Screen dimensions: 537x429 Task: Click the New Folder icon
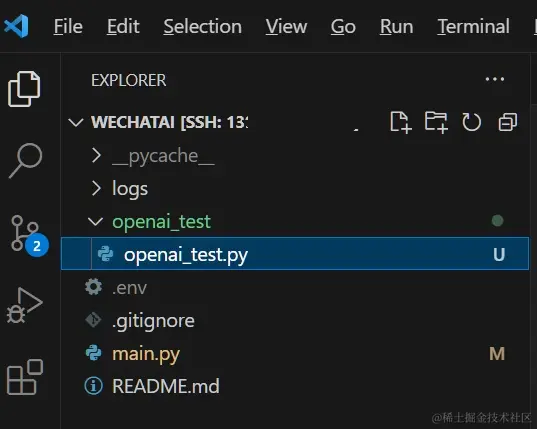(436, 122)
